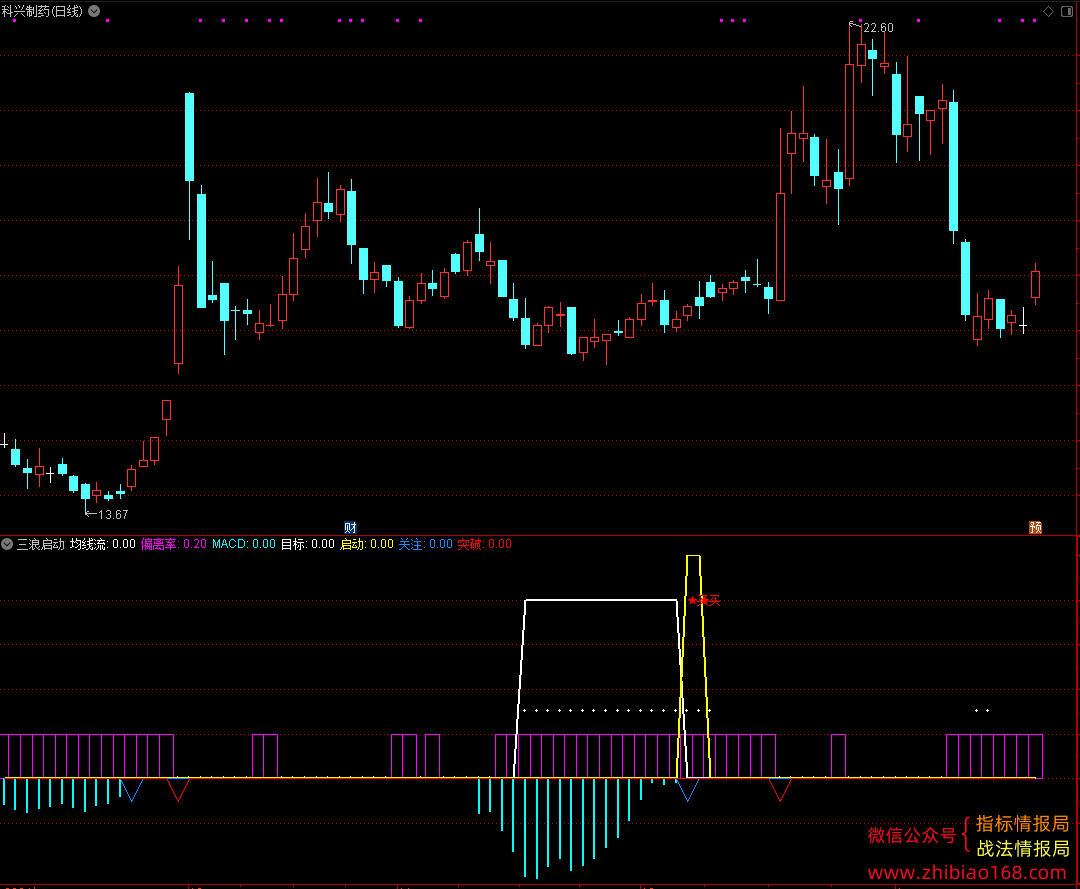Click the MACD: 0.00 readout
This screenshot has width=1080, height=889.
click(244, 544)
